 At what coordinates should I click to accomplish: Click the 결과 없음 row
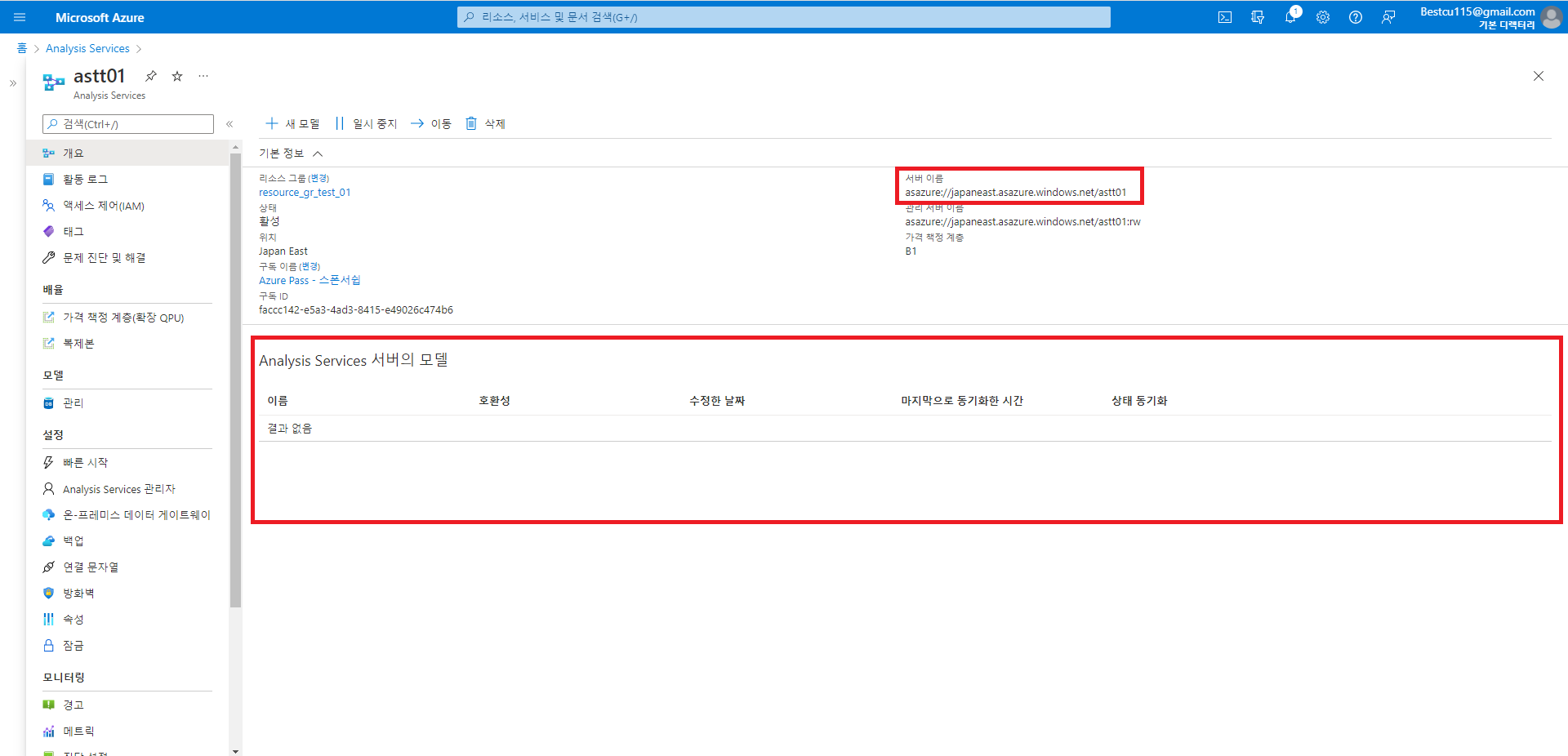click(905, 429)
